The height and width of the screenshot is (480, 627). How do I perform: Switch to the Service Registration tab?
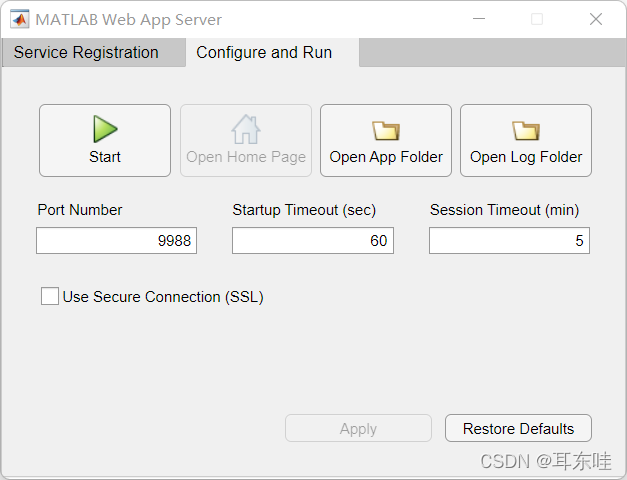tap(94, 52)
